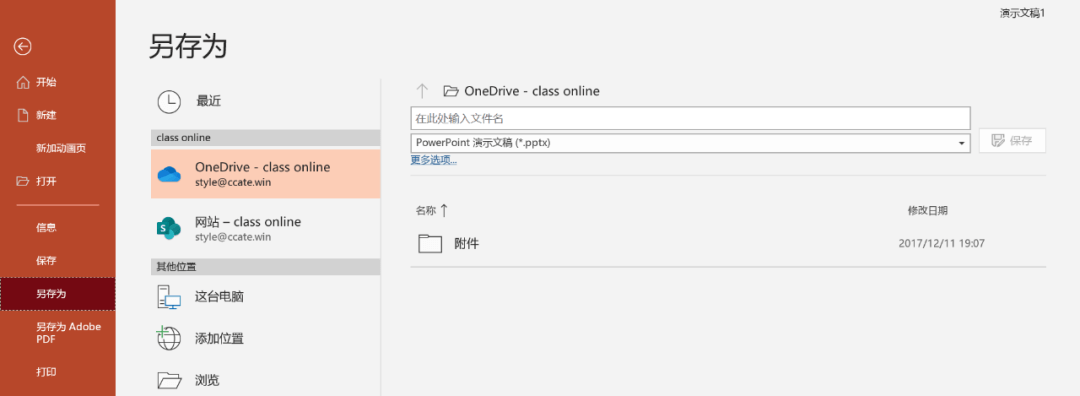Select 另存为 in the sidebar

(x=58, y=294)
